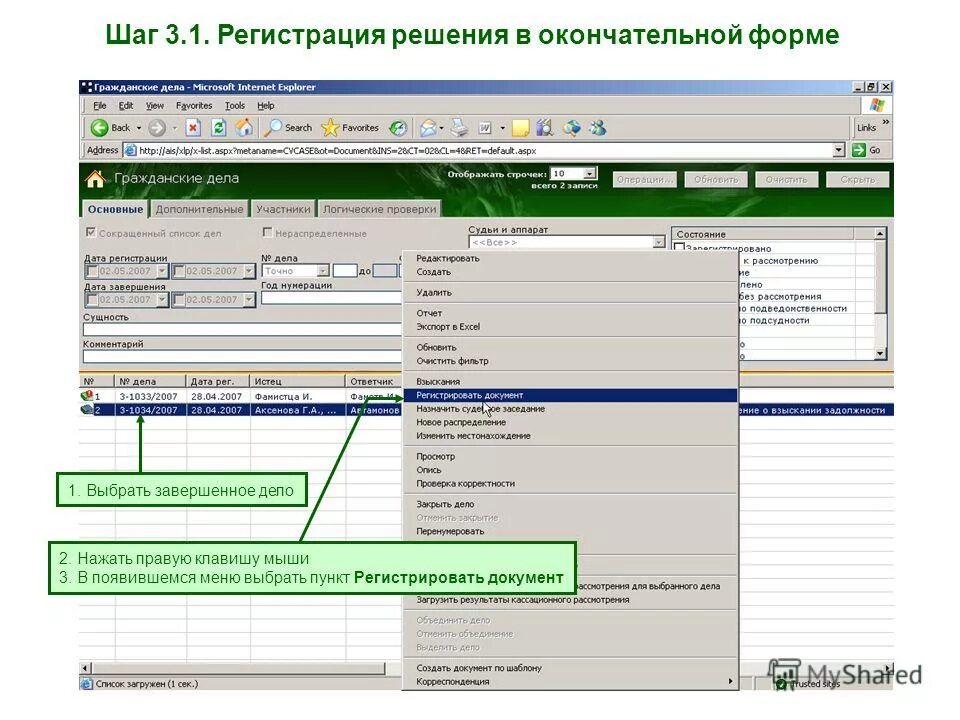Expand the Отображать строчек dropdown
Image resolution: width=960 pixels, height=720 pixels.
click(589, 174)
